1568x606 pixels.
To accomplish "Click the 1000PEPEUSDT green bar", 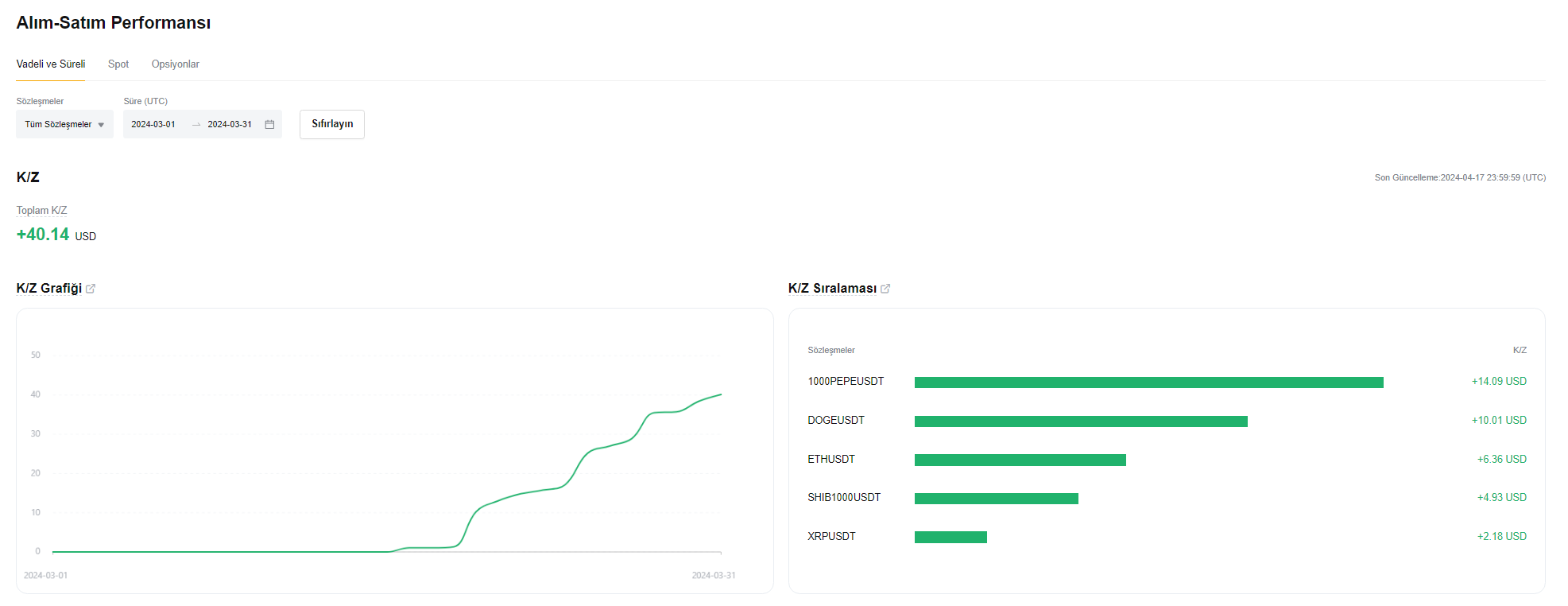I will (x=1148, y=383).
